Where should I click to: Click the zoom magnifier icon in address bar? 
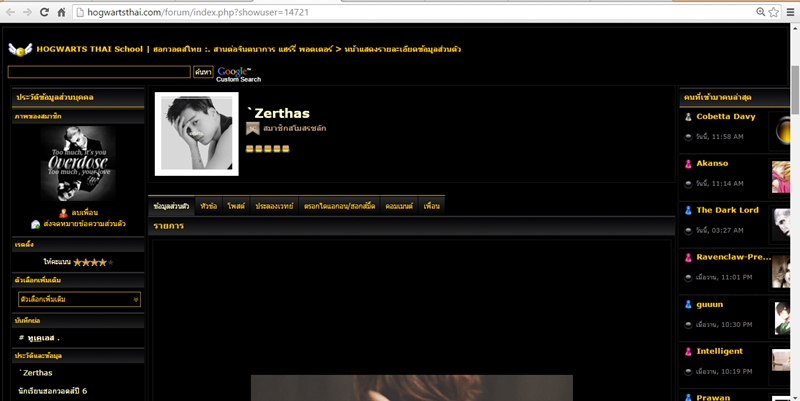760,12
